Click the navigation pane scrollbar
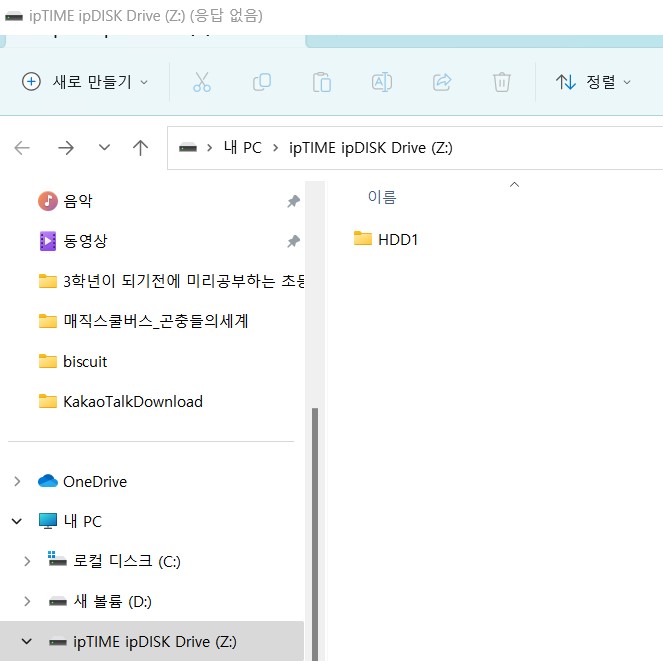 coord(315,534)
